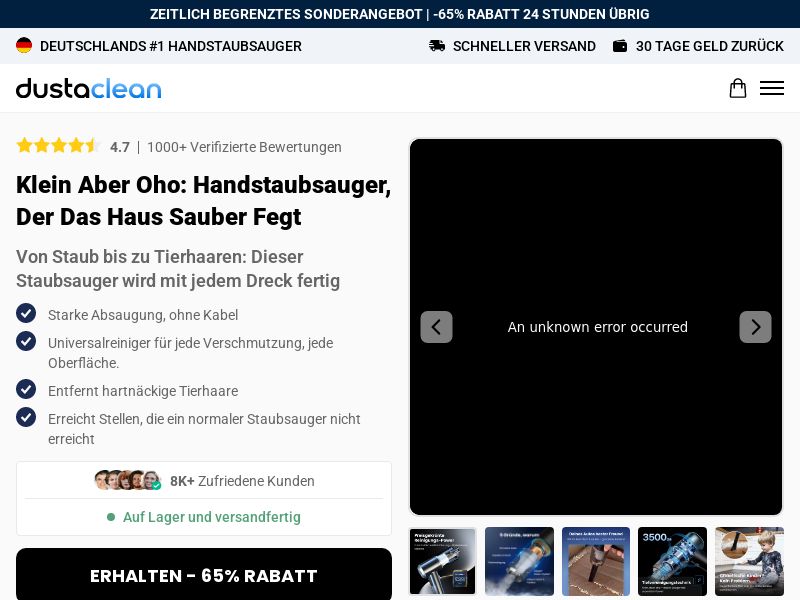
Task: Click the wallet money-back icon
Action: coord(620,46)
